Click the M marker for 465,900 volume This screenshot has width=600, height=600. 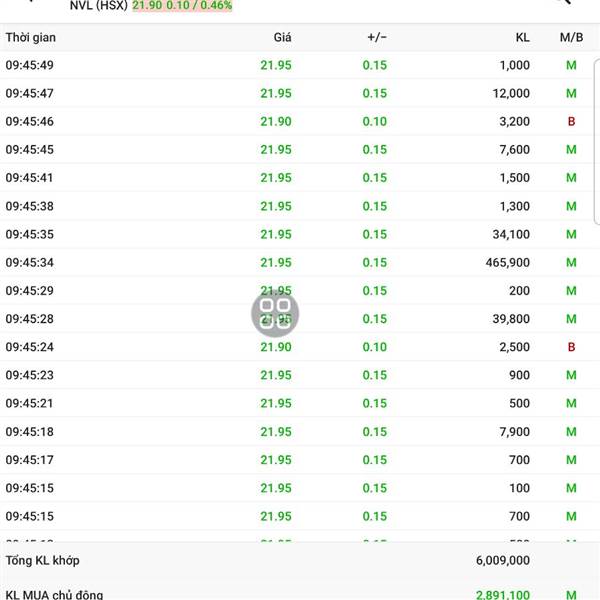coord(571,262)
